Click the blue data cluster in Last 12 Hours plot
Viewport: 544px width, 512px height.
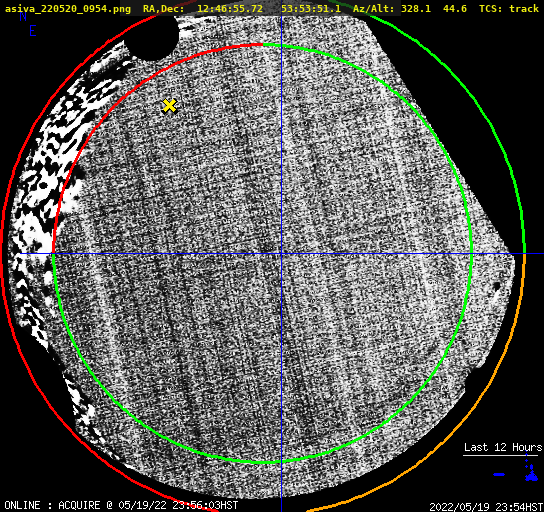click(x=531, y=474)
